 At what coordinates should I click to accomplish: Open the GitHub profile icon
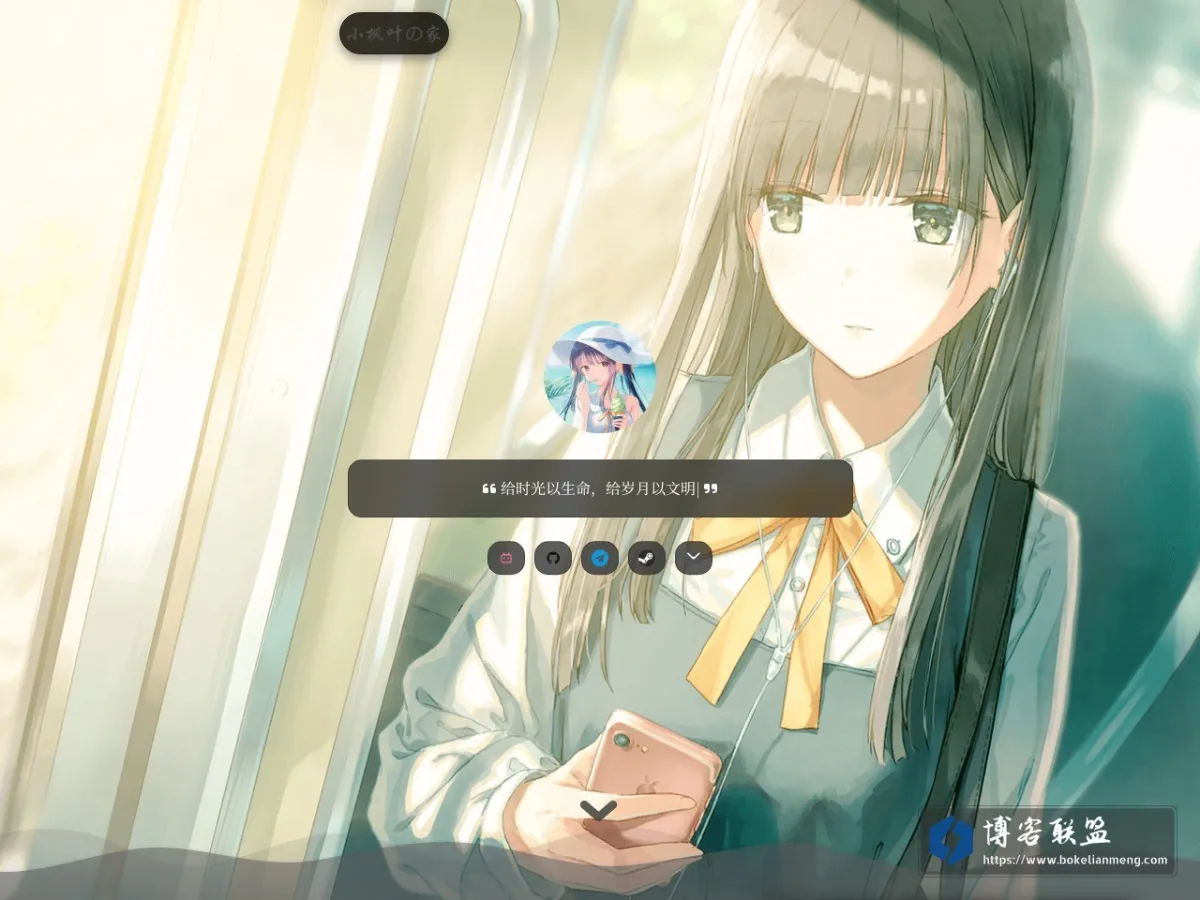coord(553,558)
